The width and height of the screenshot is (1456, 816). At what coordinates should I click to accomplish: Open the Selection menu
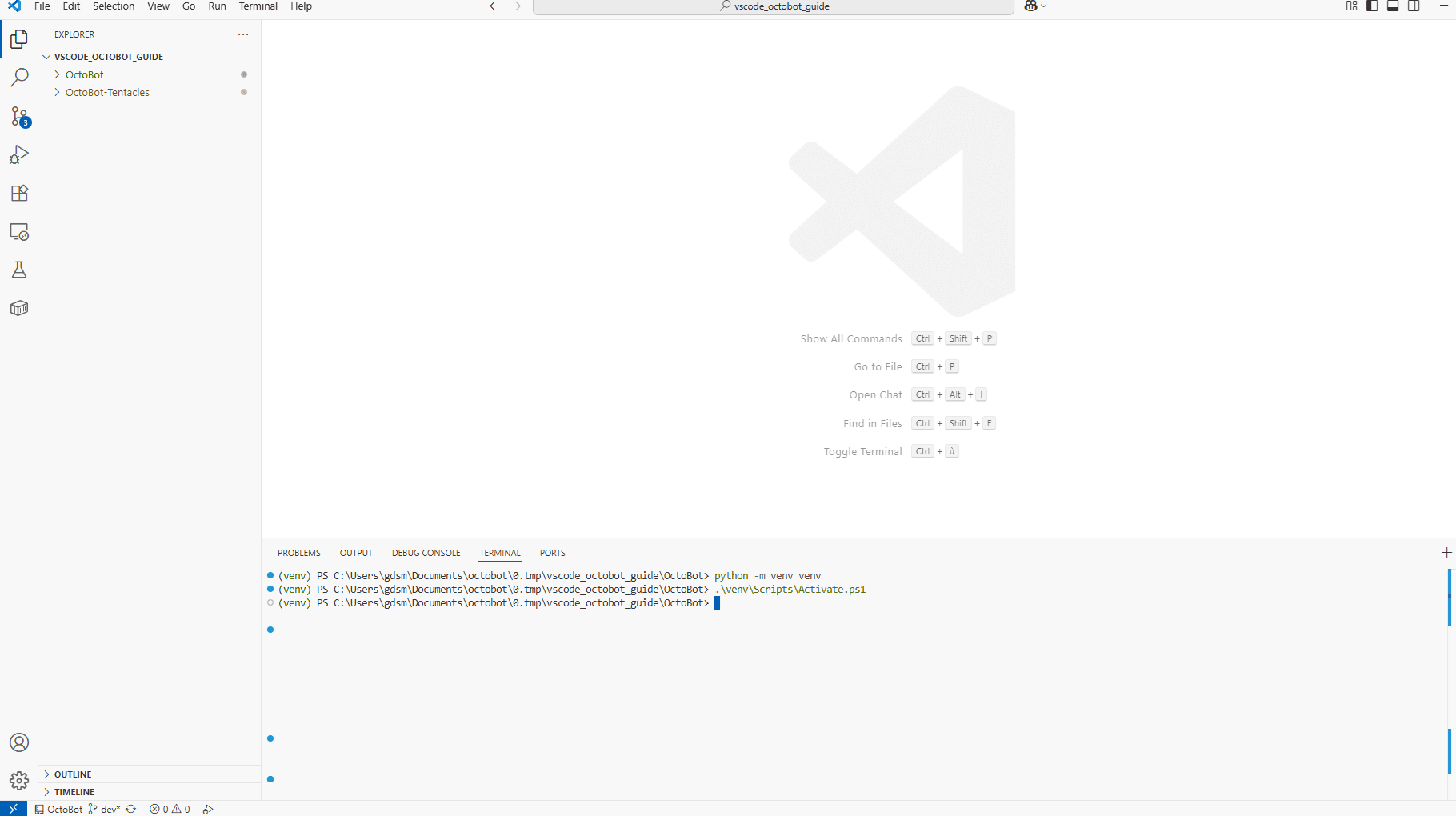point(114,6)
